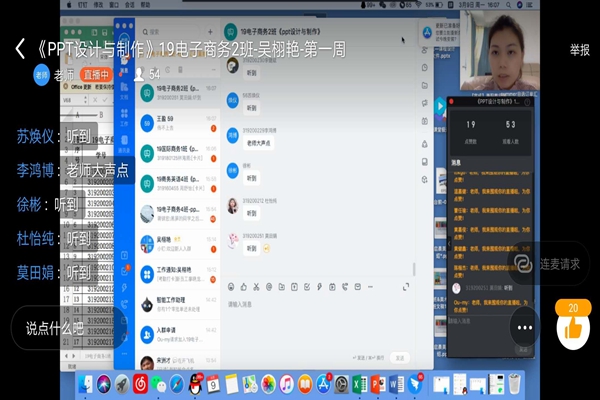Click the Finder icon in the Dock
Screen dimensions: 600x400
(84, 383)
